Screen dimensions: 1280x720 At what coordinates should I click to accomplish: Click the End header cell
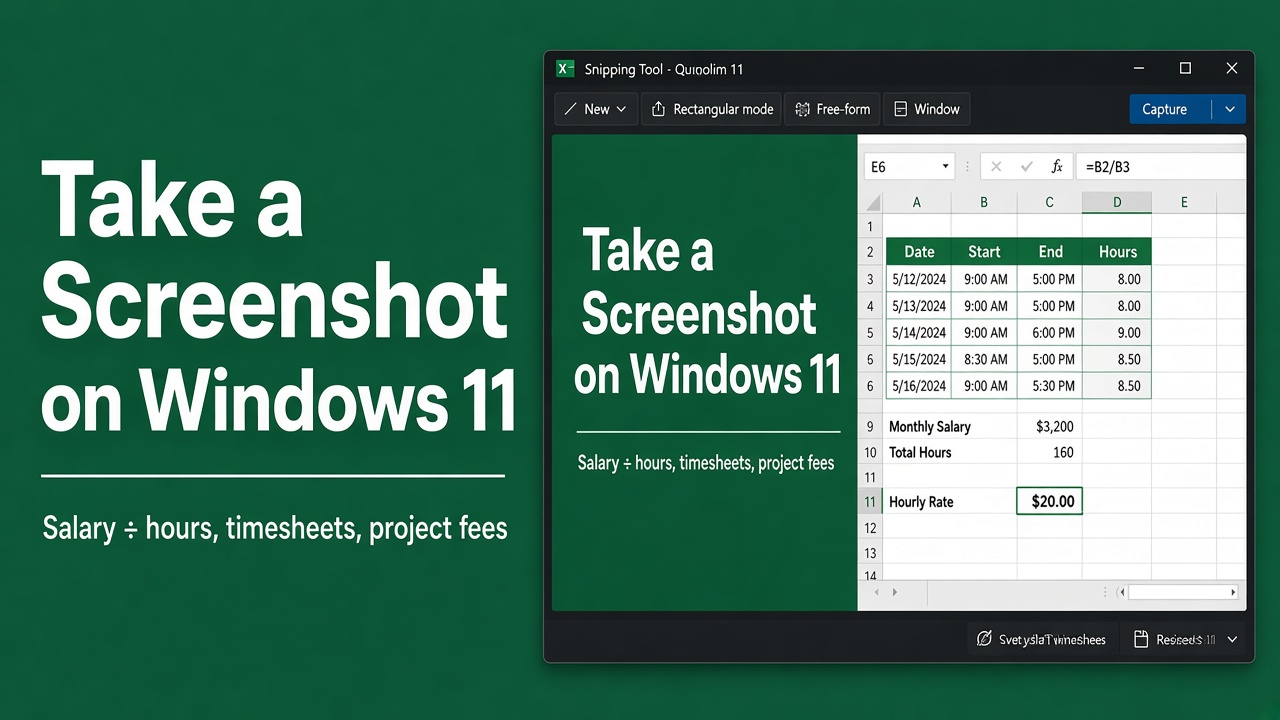(x=1050, y=252)
